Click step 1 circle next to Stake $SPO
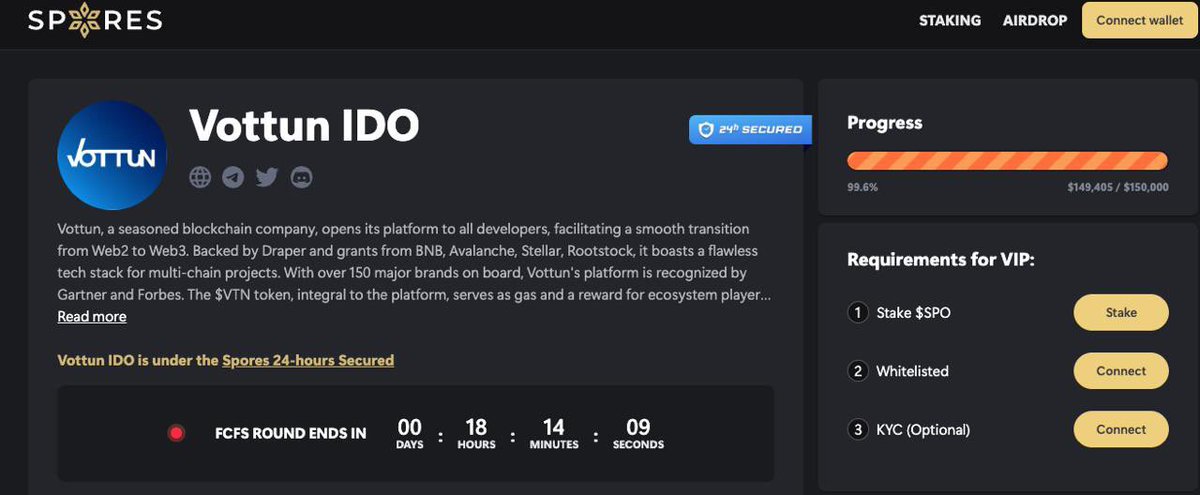Screen dimensions: 1200x495 (x=857, y=313)
